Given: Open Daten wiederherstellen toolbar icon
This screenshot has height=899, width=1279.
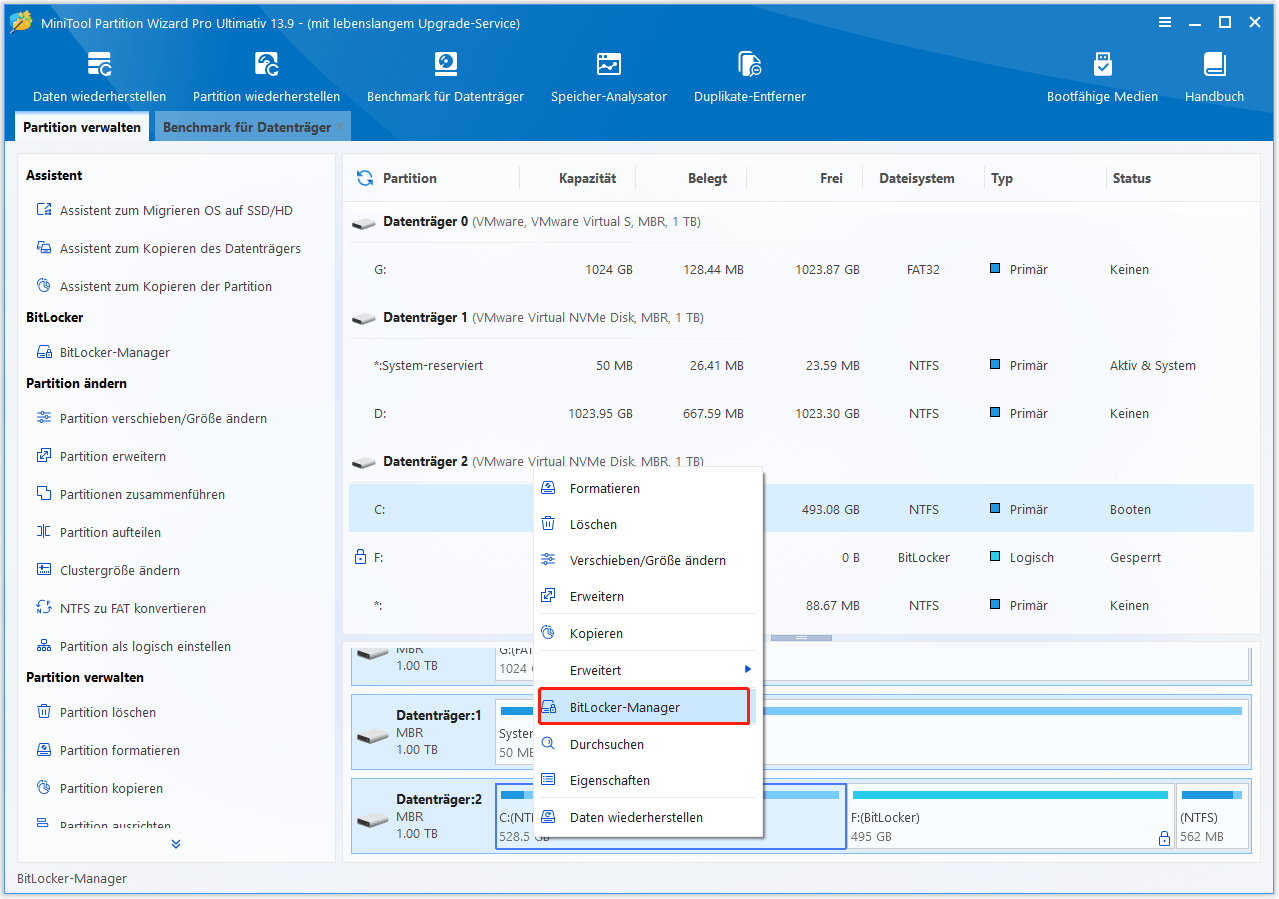Looking at the screenshot, I should click(x=99, y=78).
